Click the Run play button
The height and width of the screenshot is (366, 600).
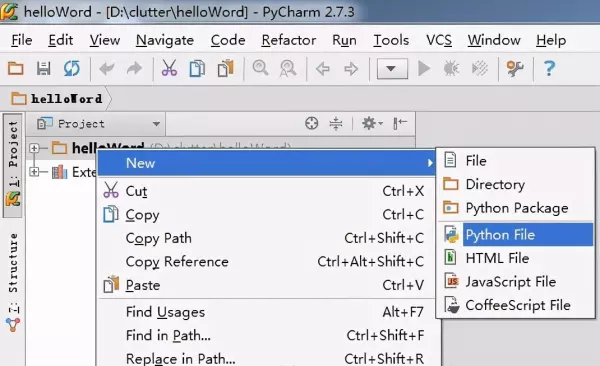[x=424, y=69]
